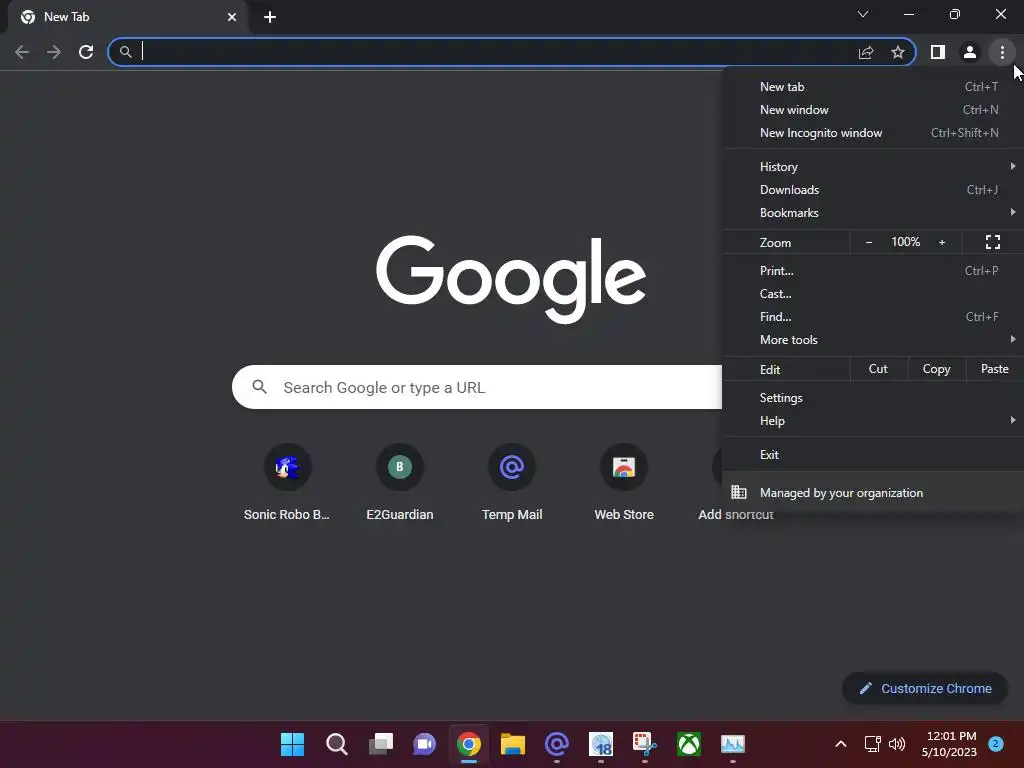Click the browser back arrow
1024x768 pixels.
(22, 52)
